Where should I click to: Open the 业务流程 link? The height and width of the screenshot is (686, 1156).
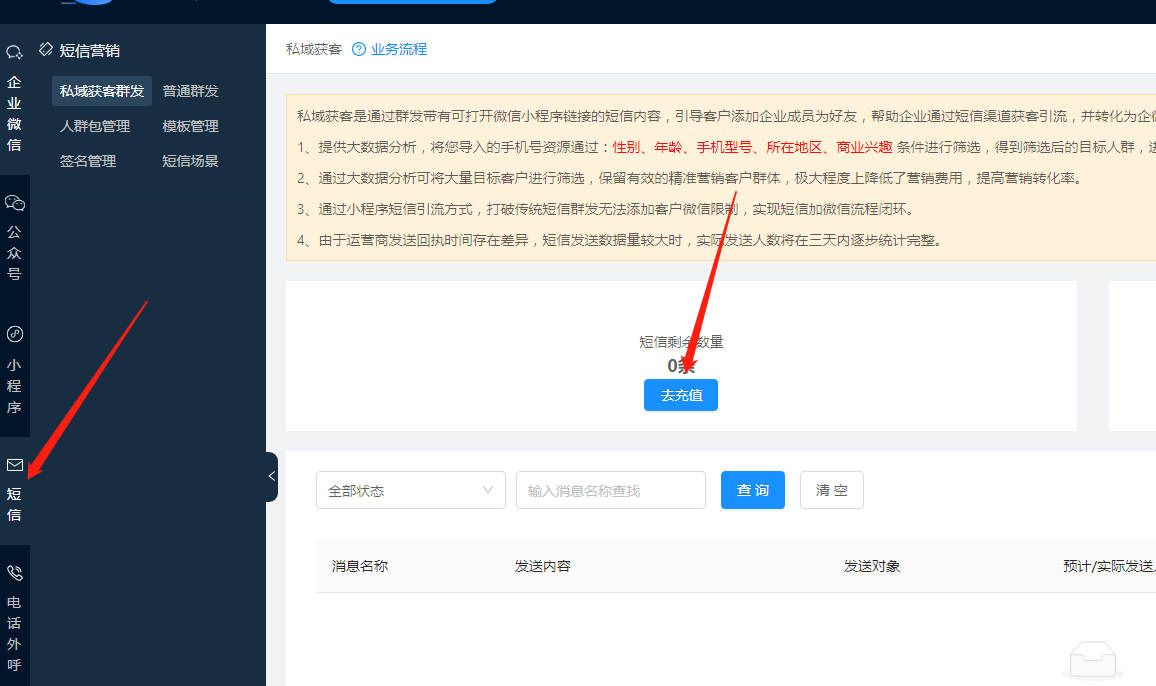click(x=399, y=49)
